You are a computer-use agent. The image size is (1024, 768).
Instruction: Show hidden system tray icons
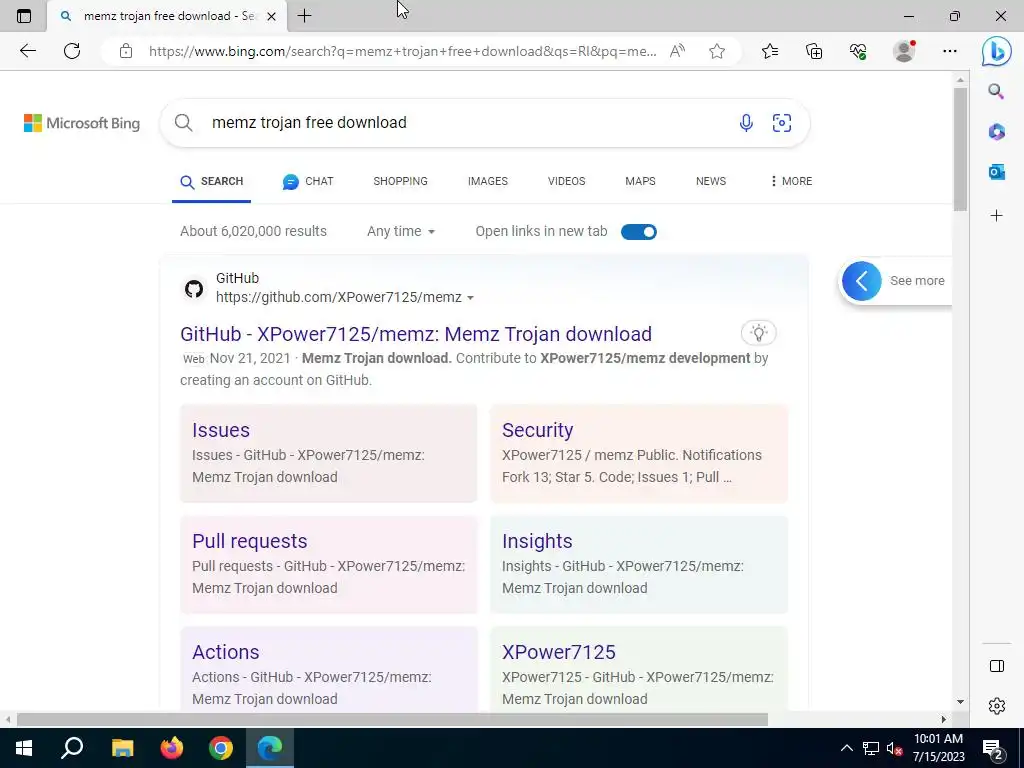(846, 748)
